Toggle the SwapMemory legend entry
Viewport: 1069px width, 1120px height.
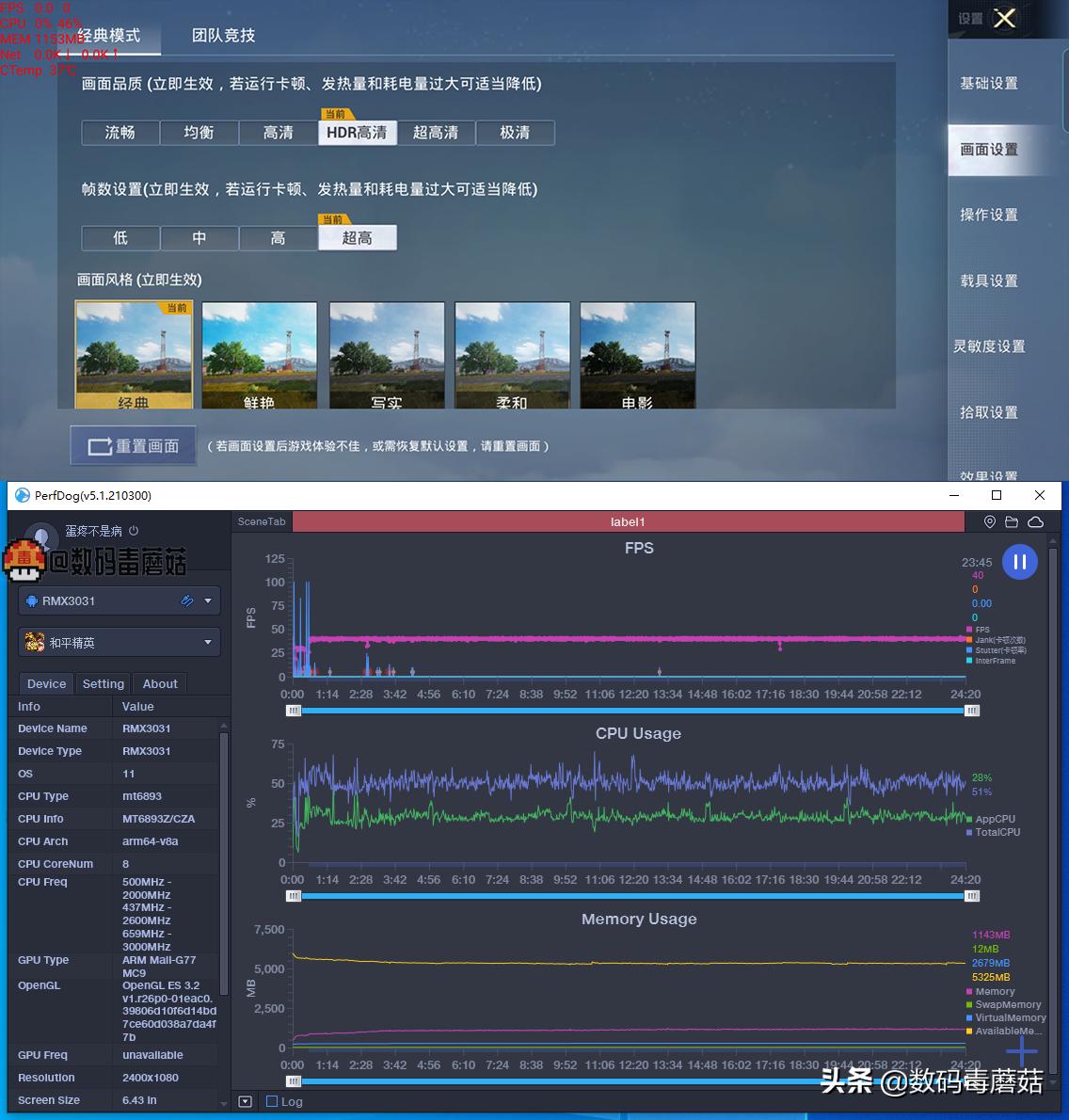click(x=1002, y=1004)
